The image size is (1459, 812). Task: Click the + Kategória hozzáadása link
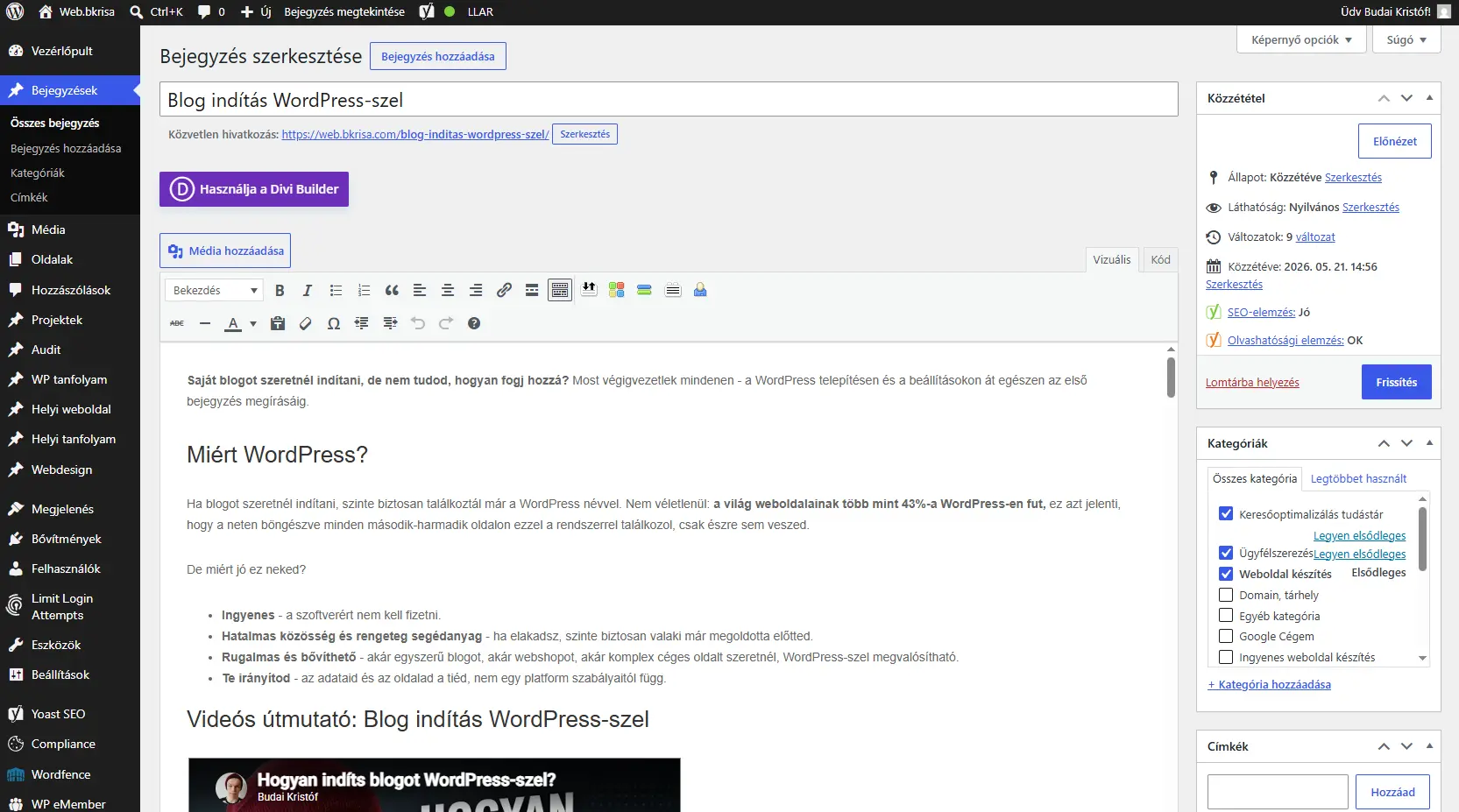pos(1269,685)
